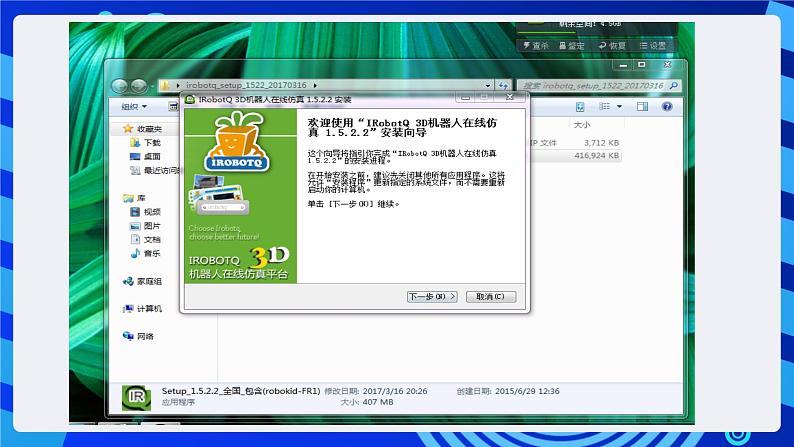Expand the address bar history dropdown
Viewport: 794px width, 447px height.
488,86
